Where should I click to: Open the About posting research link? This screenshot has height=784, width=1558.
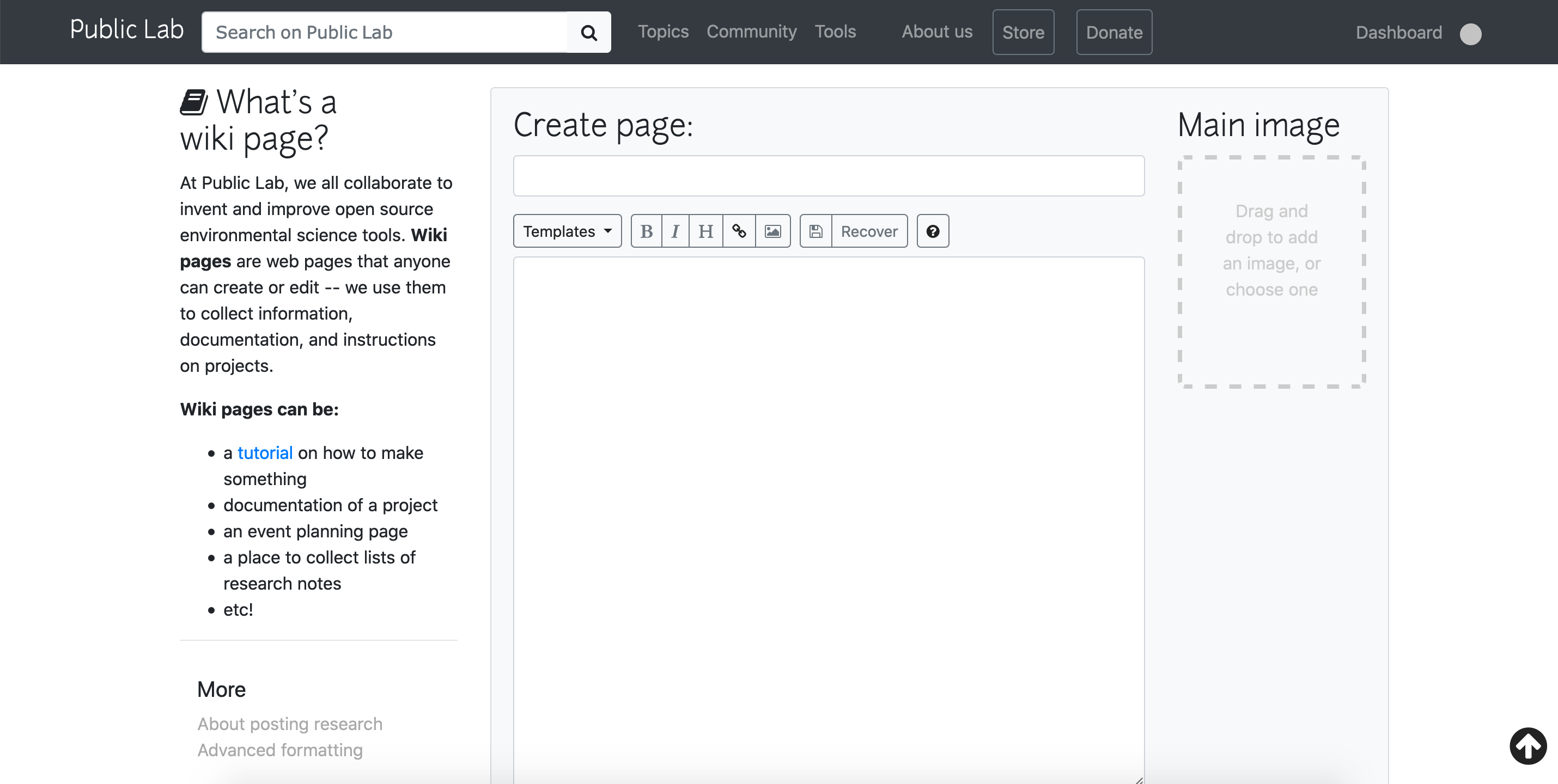[290, 724]
